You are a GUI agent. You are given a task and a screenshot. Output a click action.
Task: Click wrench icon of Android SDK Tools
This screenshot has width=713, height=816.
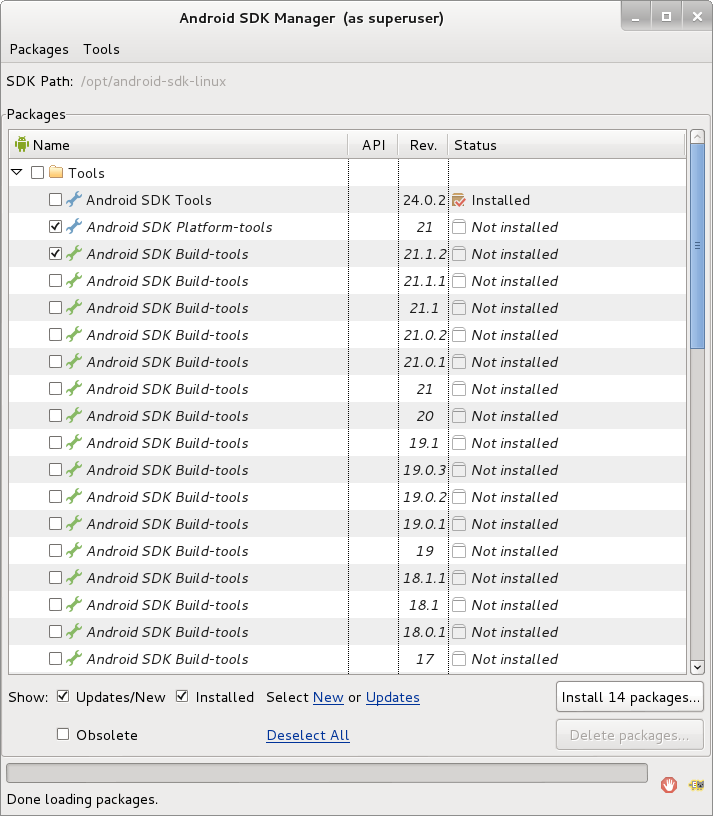point(74,199)
